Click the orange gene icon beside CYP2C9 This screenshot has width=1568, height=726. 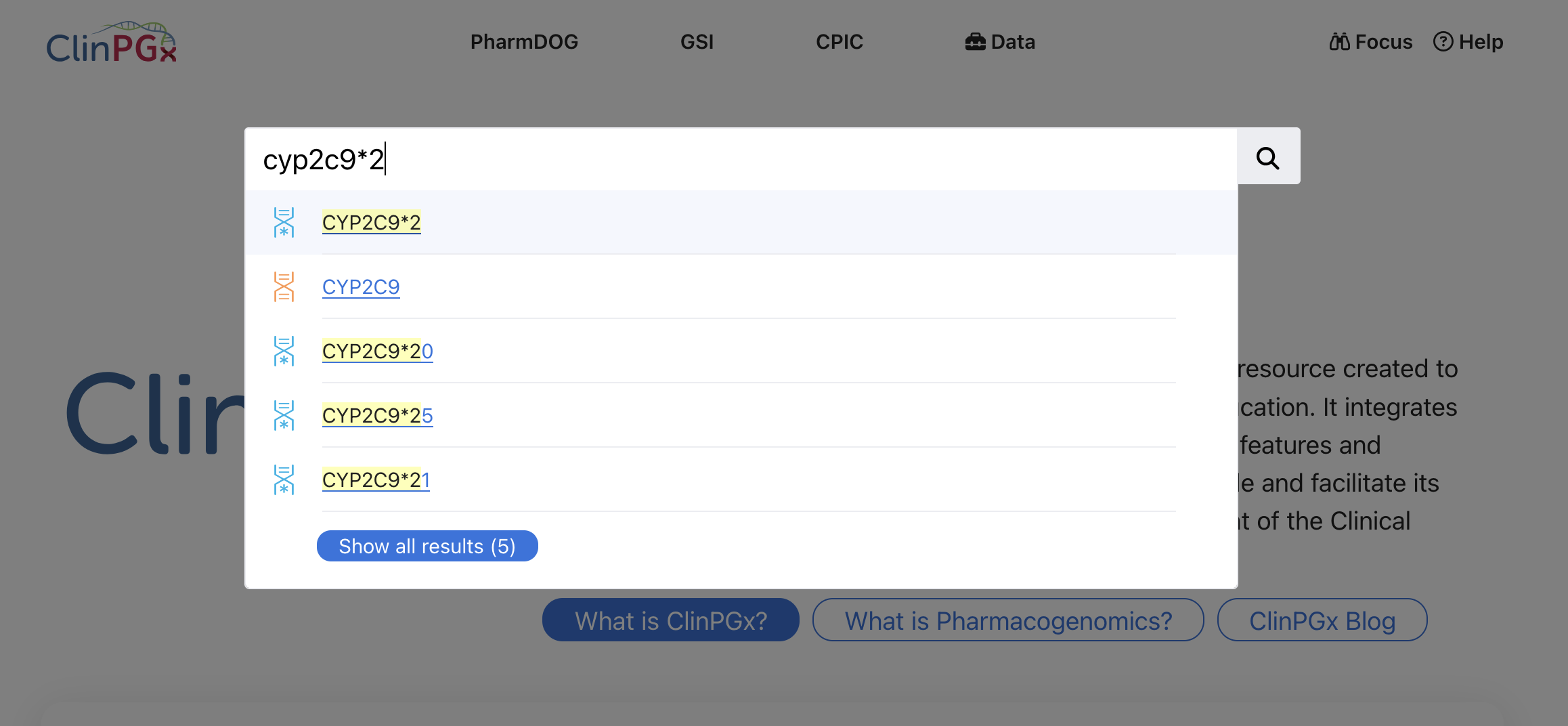[x=284, y=286]
